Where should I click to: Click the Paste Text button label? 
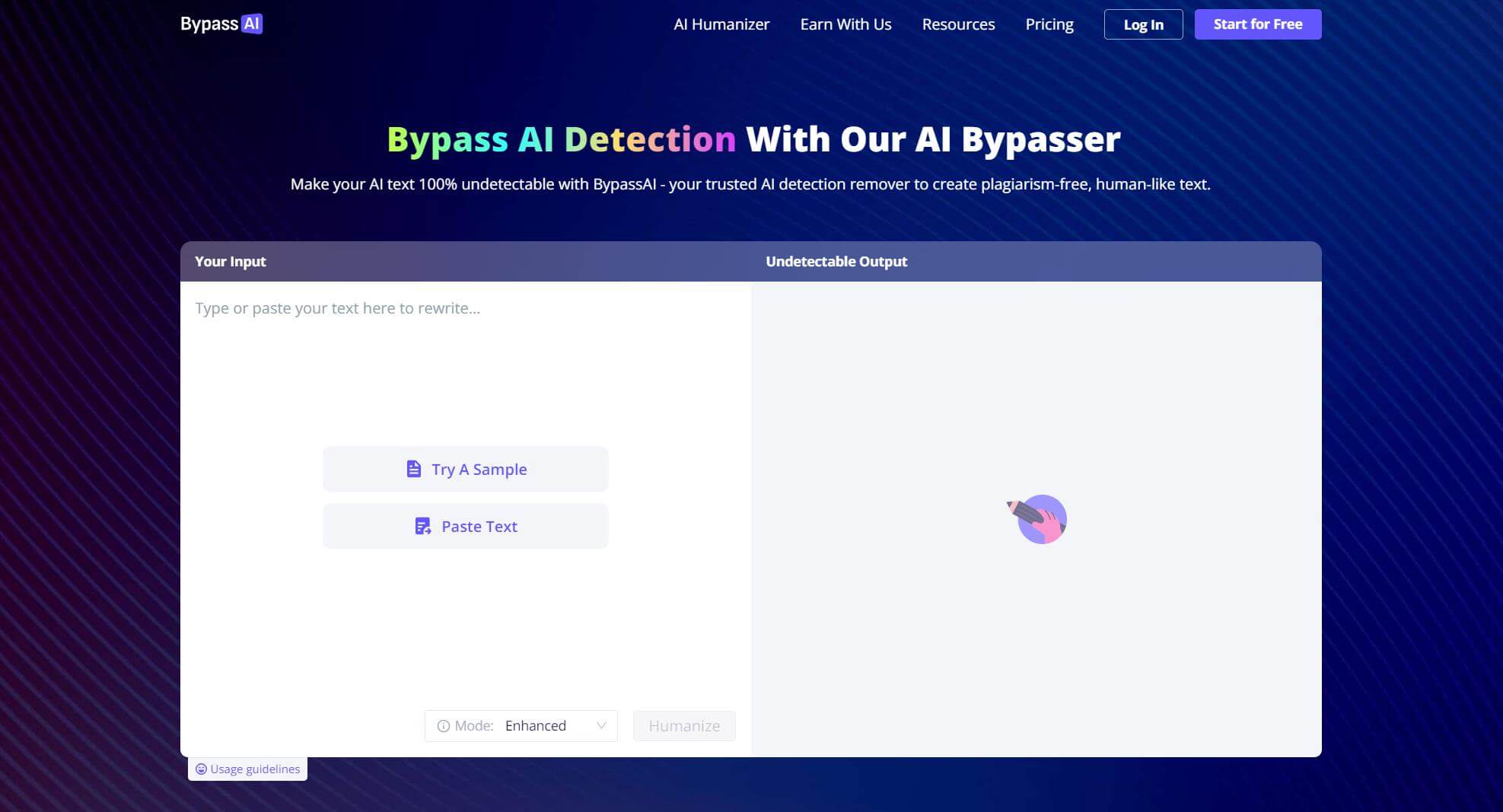(x=479, y=526)
